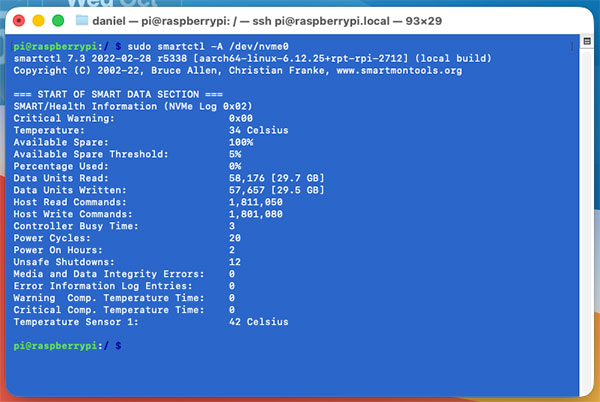Viewport: 600px width, 402px height.
Task: Click the 'Critical Comp. Temperature Time:' label
Action: [109, 310]
